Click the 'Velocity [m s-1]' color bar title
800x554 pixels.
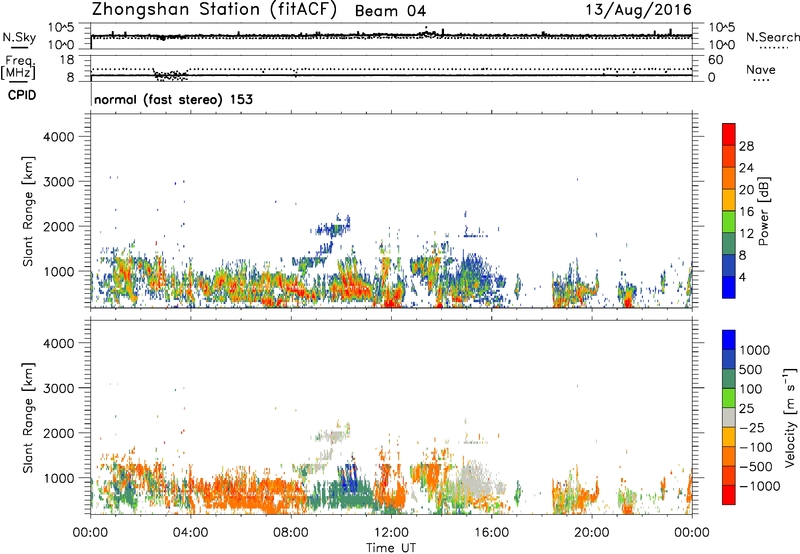(x=790, y=418)
